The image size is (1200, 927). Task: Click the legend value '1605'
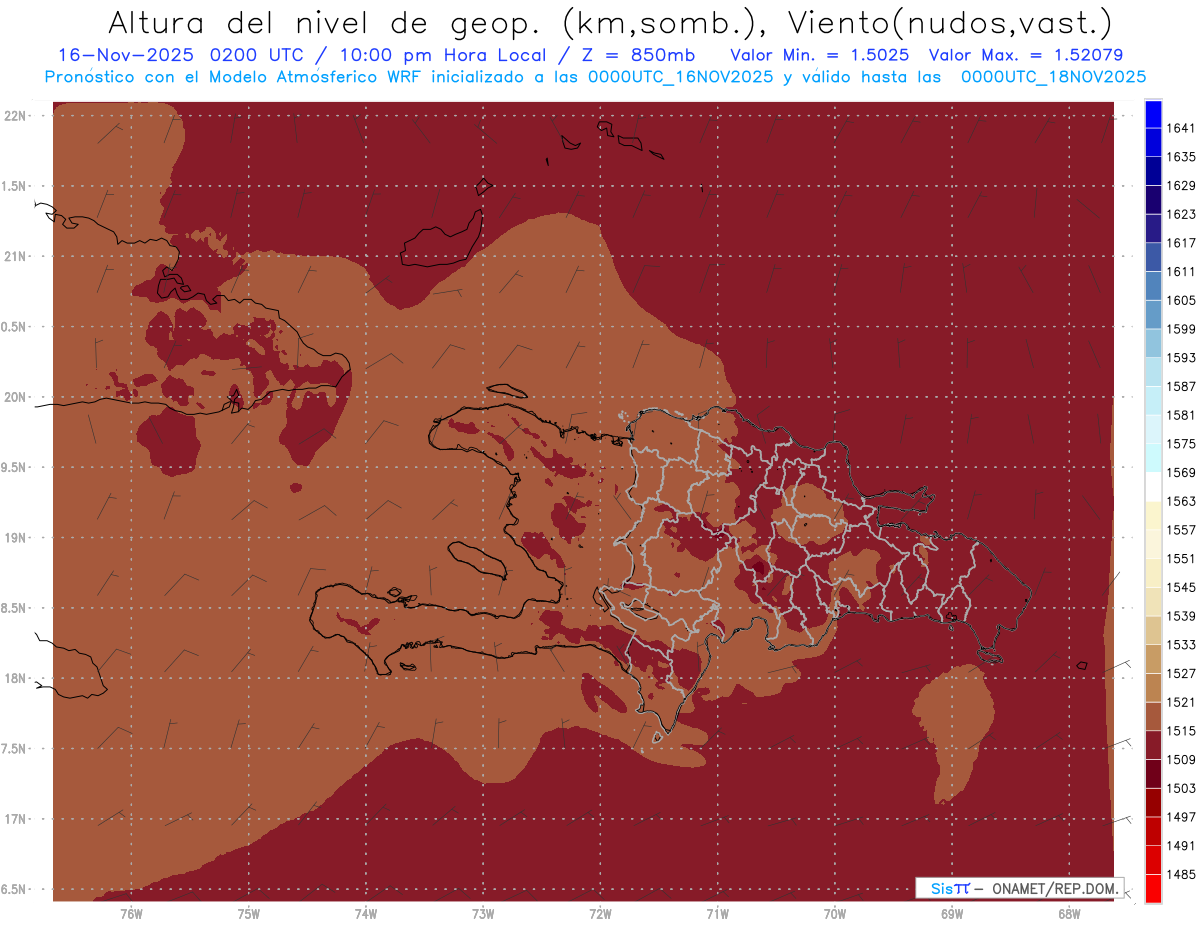pyautogui.click(x=1181, y=300)
